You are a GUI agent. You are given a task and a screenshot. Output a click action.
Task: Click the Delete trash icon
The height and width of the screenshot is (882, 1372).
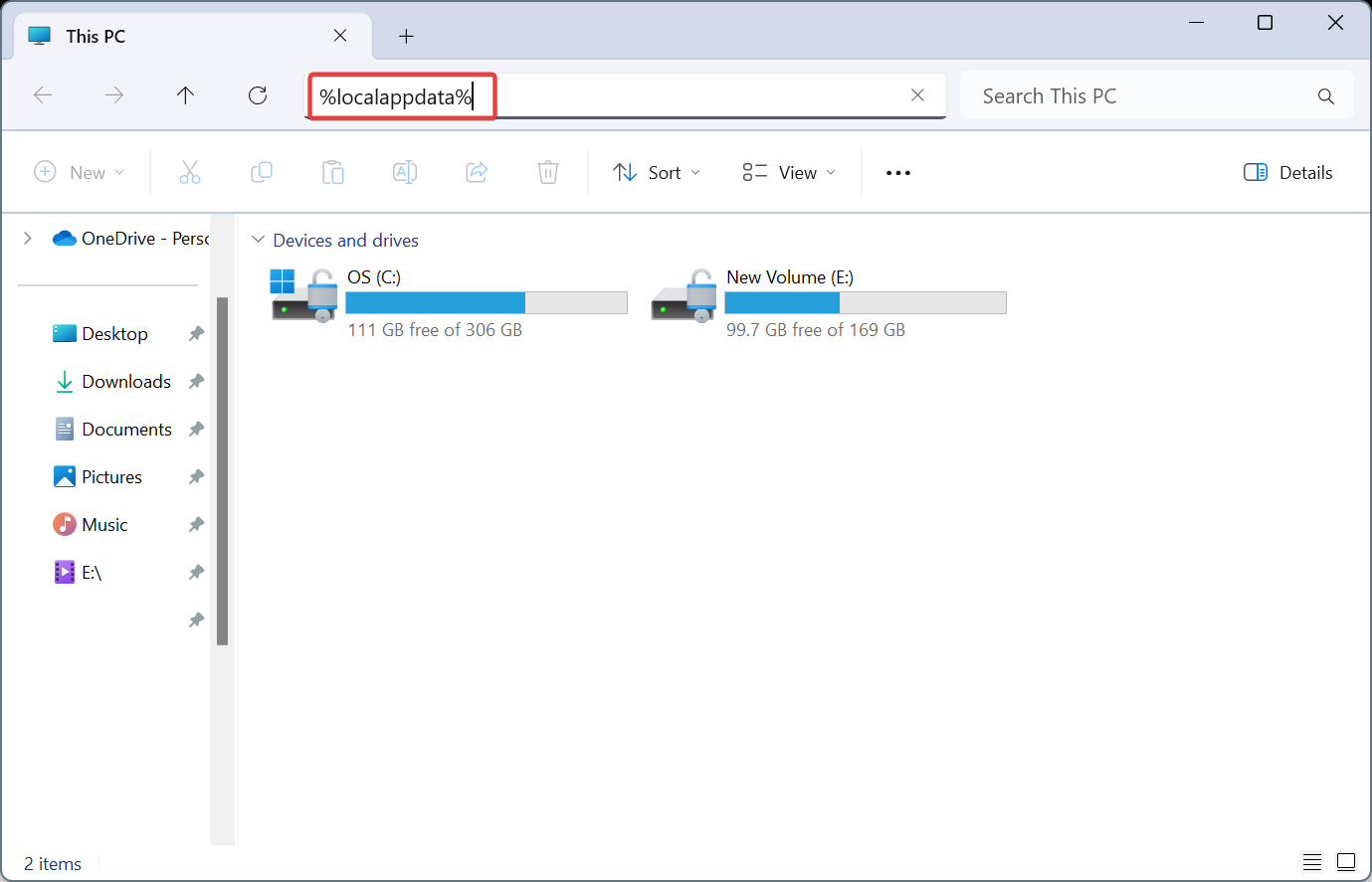click(x=548, y=172)
